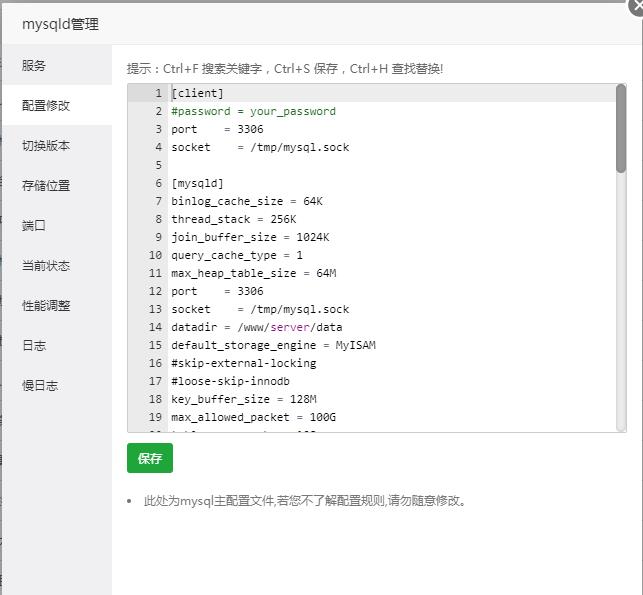
Task: Click the join_buffer_size = 1024K line
Action: (250, 237)
